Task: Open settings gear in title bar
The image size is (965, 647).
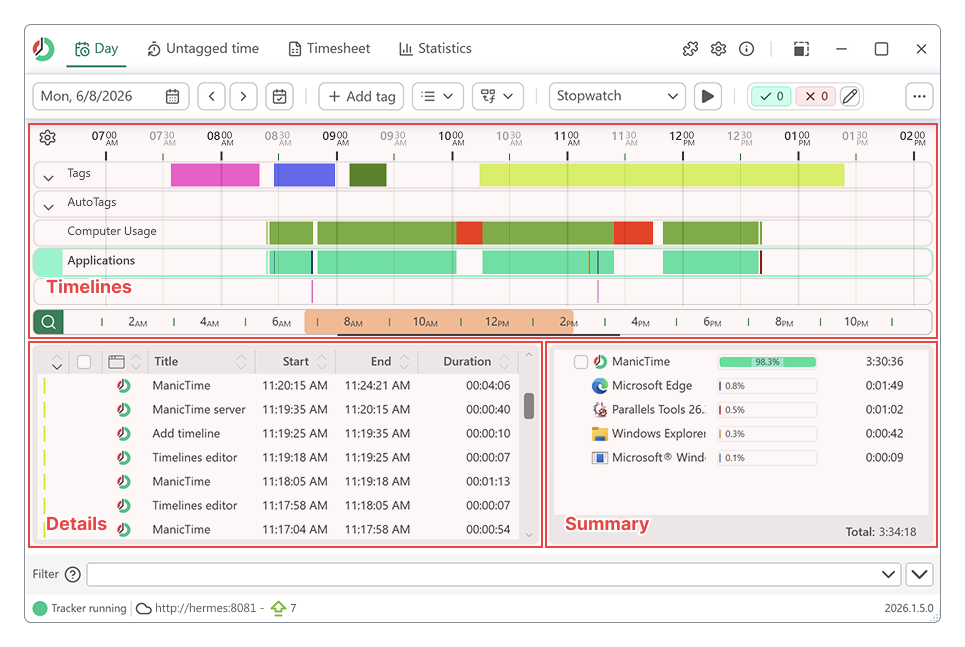Action: [718, 49]
